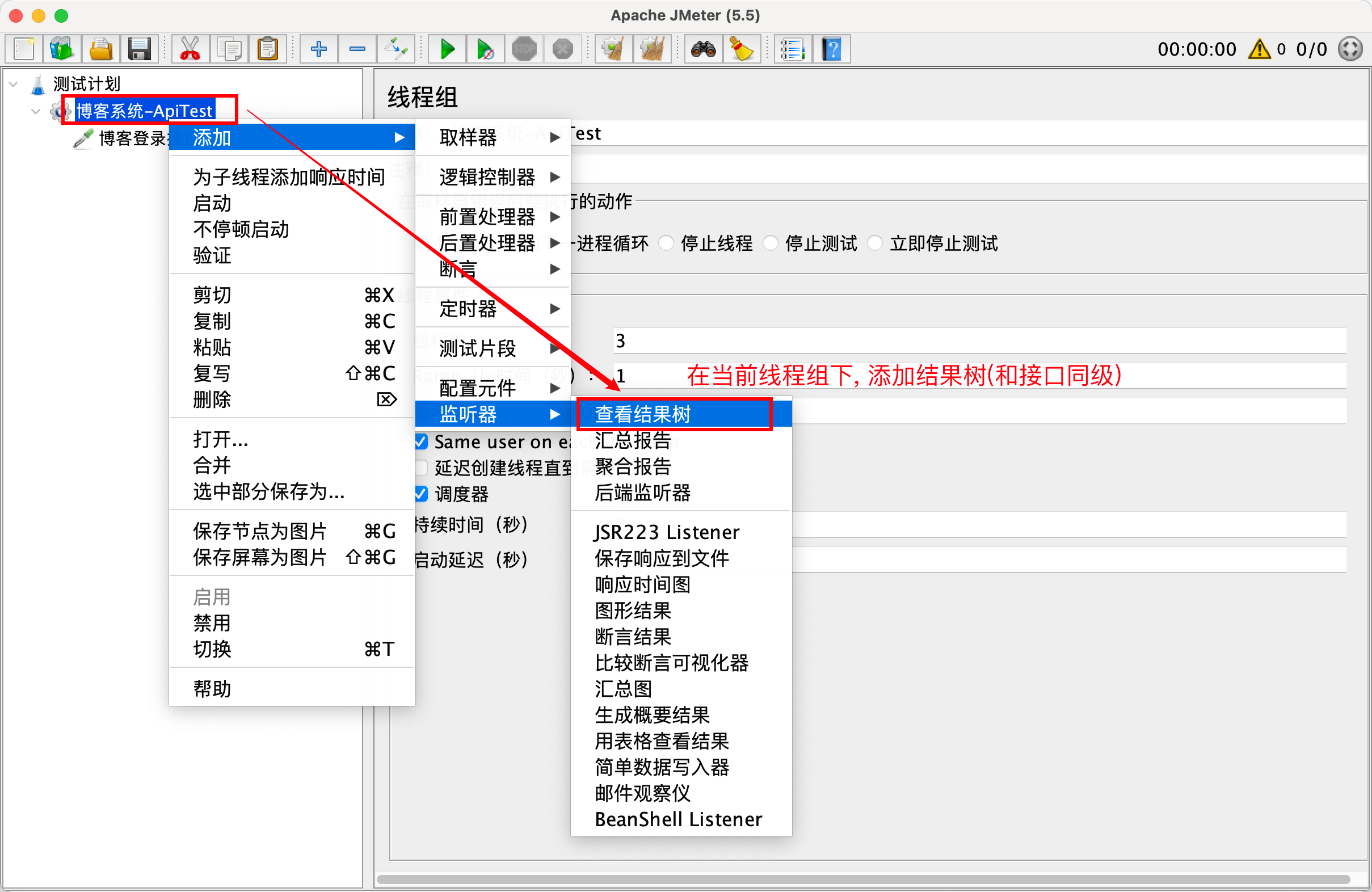Click the Reset Search broom icon
The height and width of the screenshot is (892, 1372).
coord(742,49)
